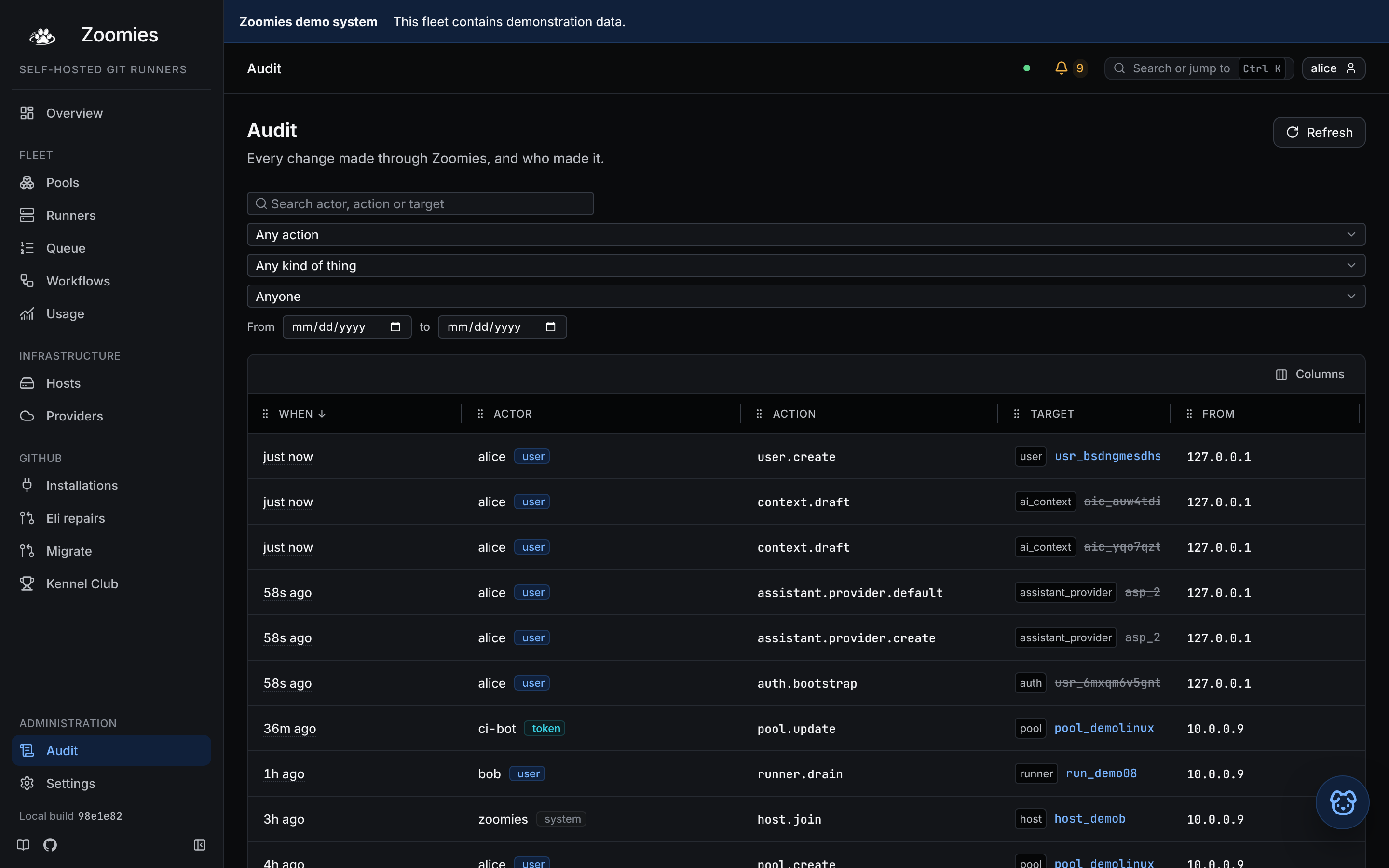Collapse the sidebar with the panel icon
The height and width of the screenshot is (868, 1389).
(199, 844)
